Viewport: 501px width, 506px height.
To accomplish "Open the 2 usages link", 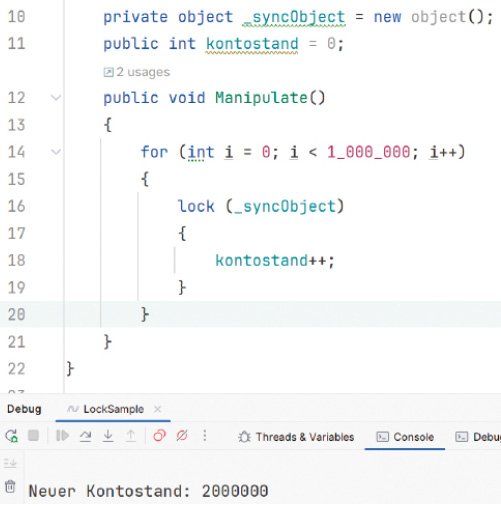I will [x=137, y=72].
